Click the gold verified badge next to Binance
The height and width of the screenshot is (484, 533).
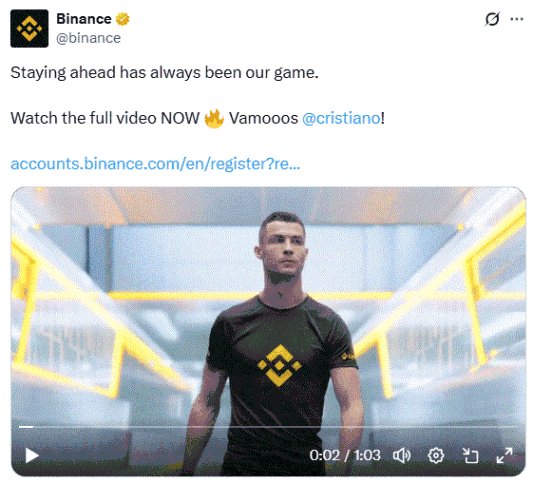pyautogui.click(x=123, y=19)
